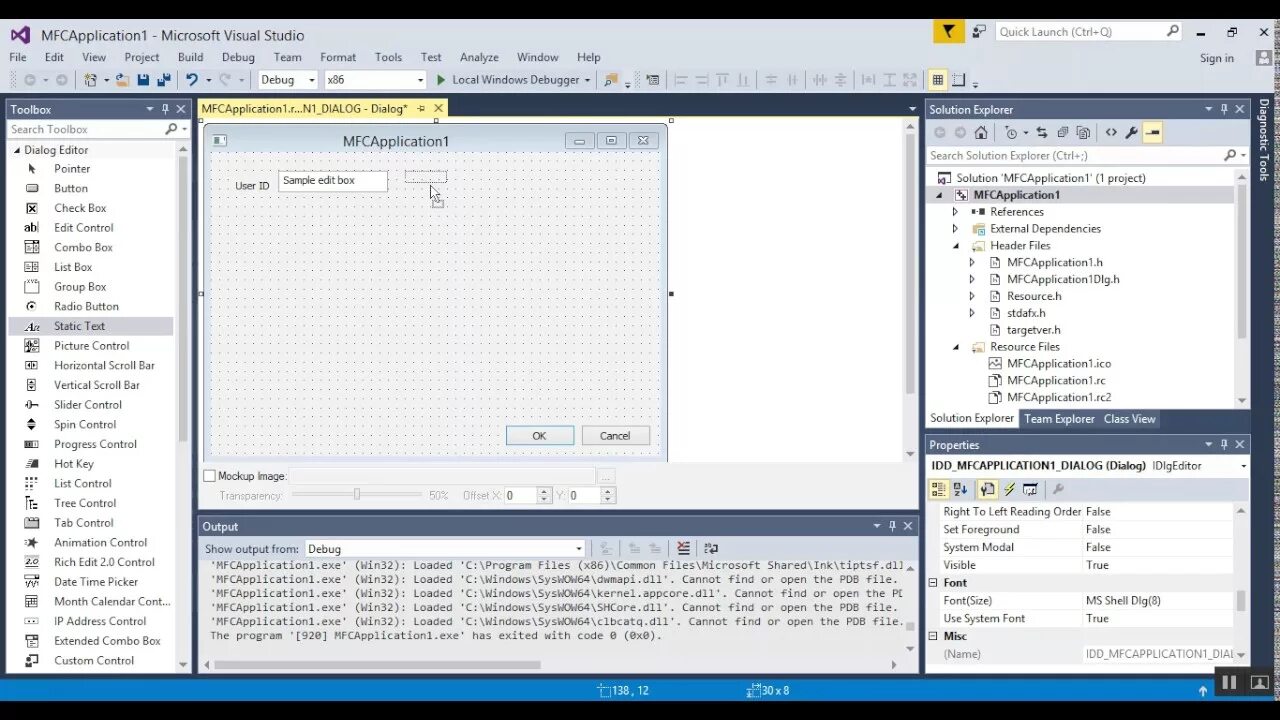The height and width of the screenshot is (720, 1280).
Task: Click Home icon in Solution Explorer
Action: click(981, 132)
